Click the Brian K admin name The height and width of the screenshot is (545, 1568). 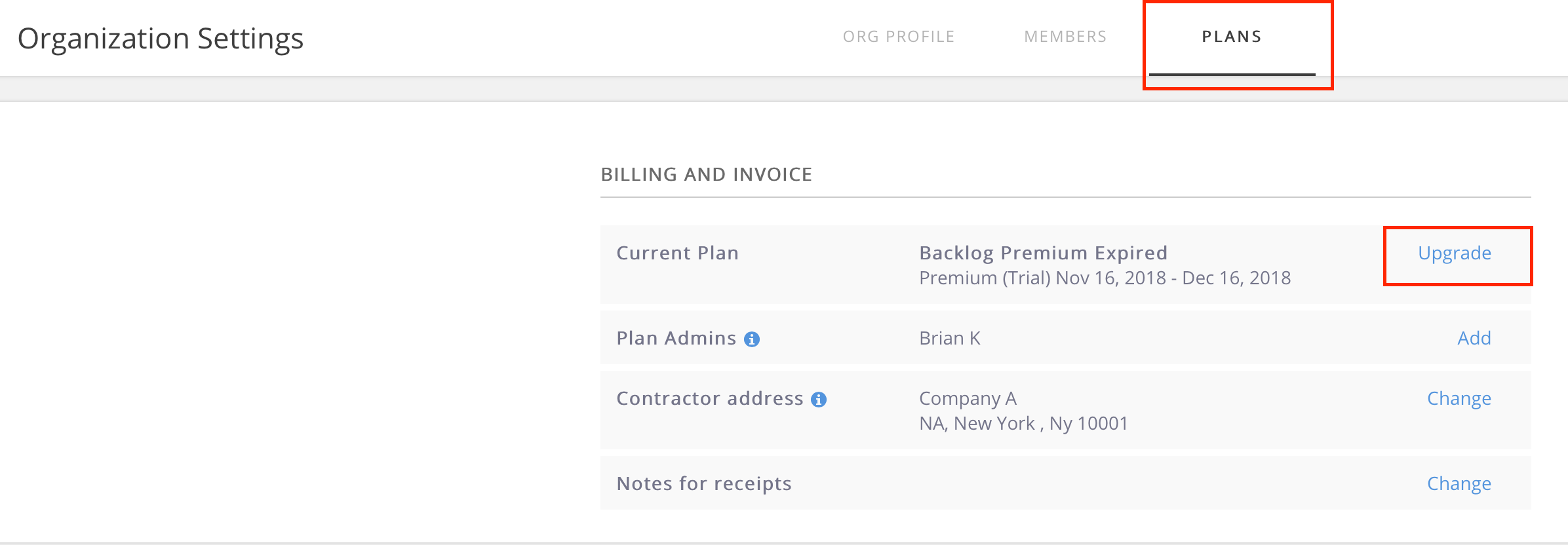pos(950,338)
